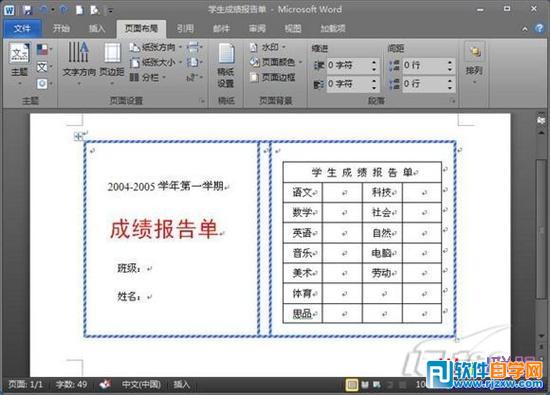
Task: Open 页边距 margins options
Action: pyautogui.click(x=112, y=63)
